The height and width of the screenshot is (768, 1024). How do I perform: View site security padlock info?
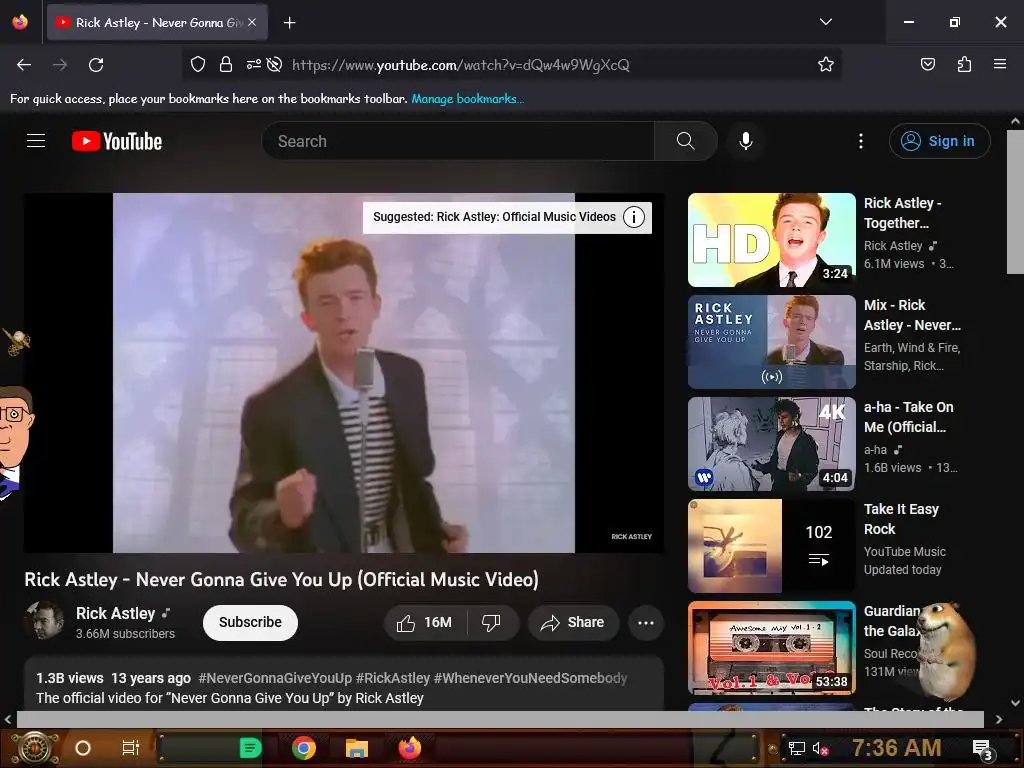coord(226,64)
